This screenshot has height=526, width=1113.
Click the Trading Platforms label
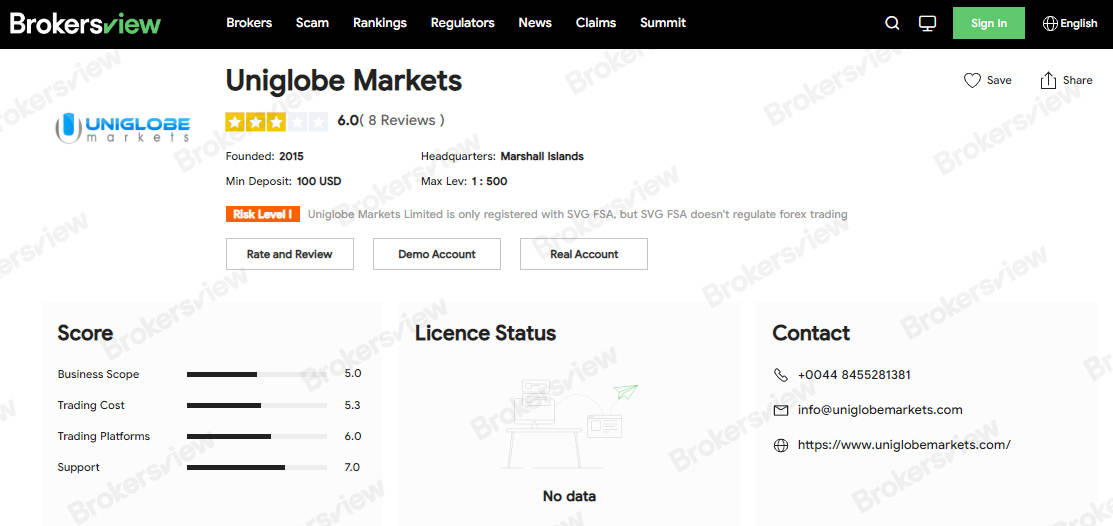[x=104, y=437]
